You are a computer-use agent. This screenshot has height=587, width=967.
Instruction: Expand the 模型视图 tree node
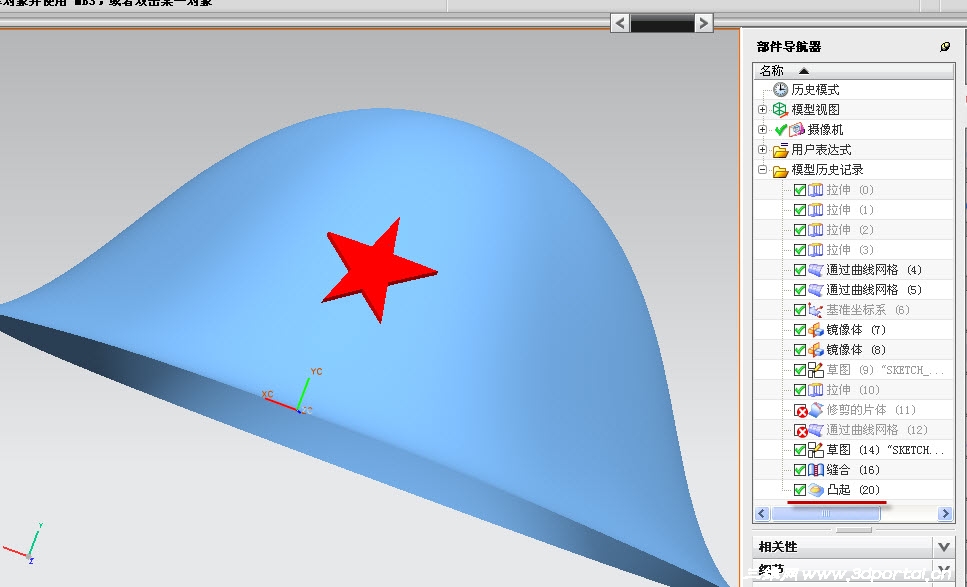pyautogui.click(x=763, y=109)
